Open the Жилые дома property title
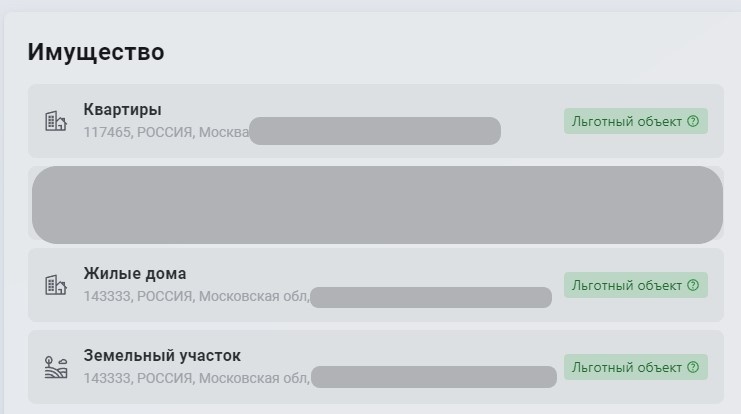 pyautogui.click(x=135, y=274)
